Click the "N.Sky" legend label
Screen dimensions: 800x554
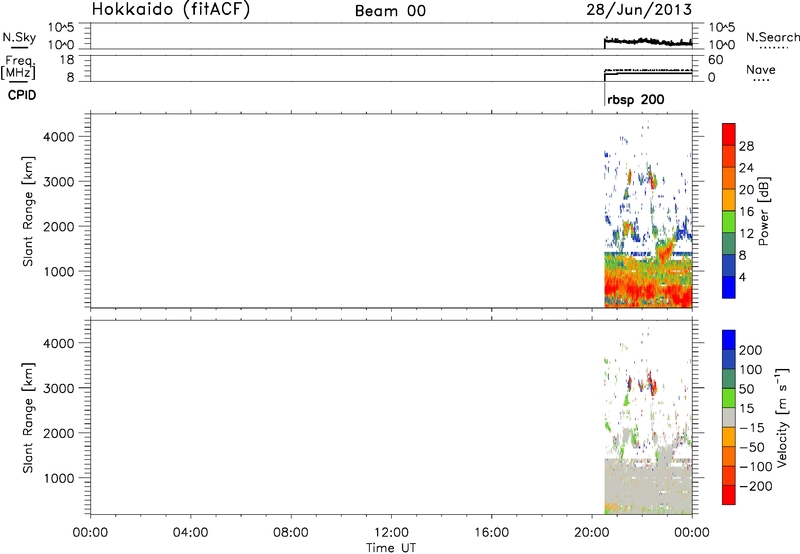(x=19, y=37)
